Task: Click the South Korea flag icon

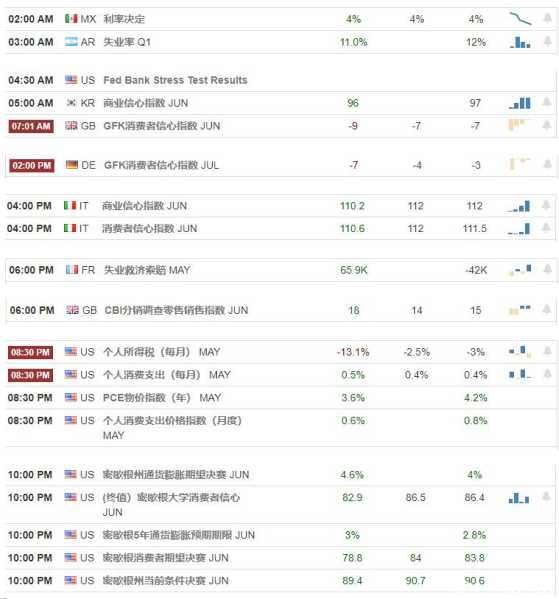Action: click(x=71, y=103)
